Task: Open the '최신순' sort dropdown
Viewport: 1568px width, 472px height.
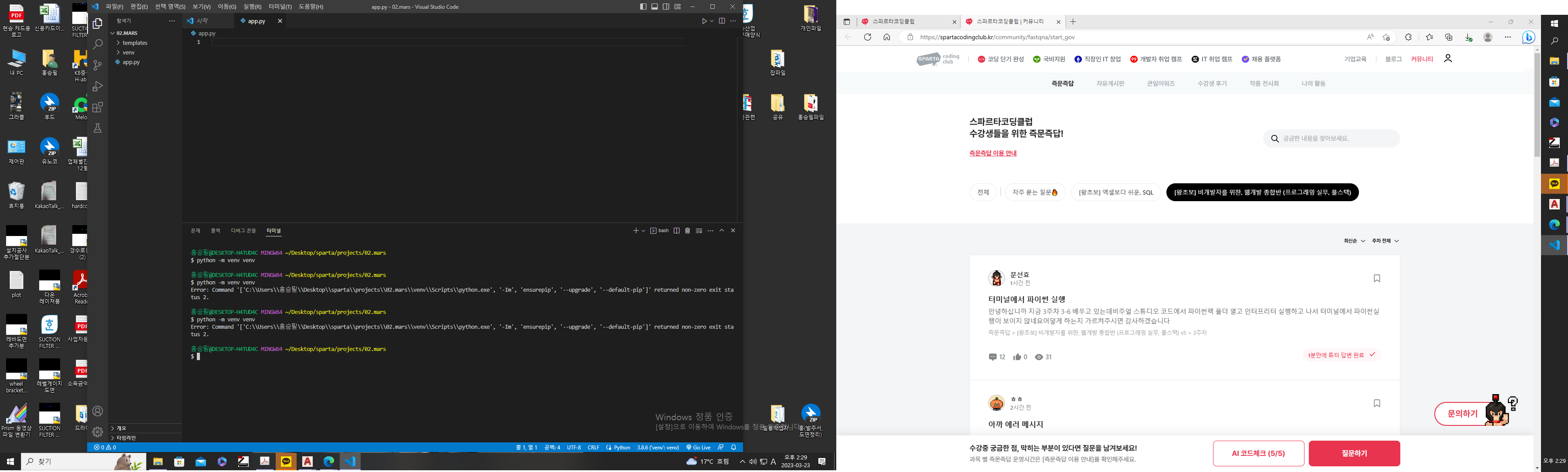Action: 1354,241
